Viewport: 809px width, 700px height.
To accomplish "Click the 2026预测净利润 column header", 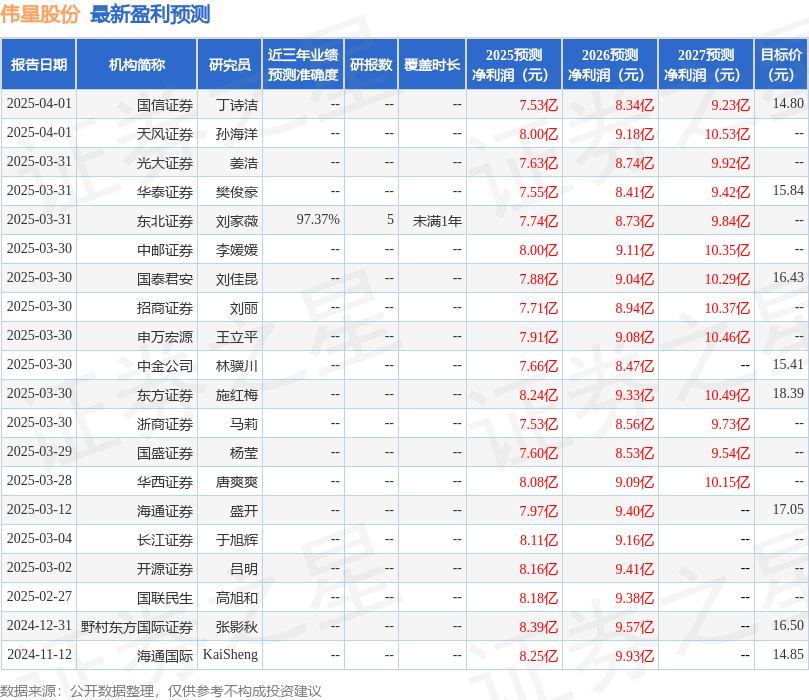I will click(x=610, y=64).
